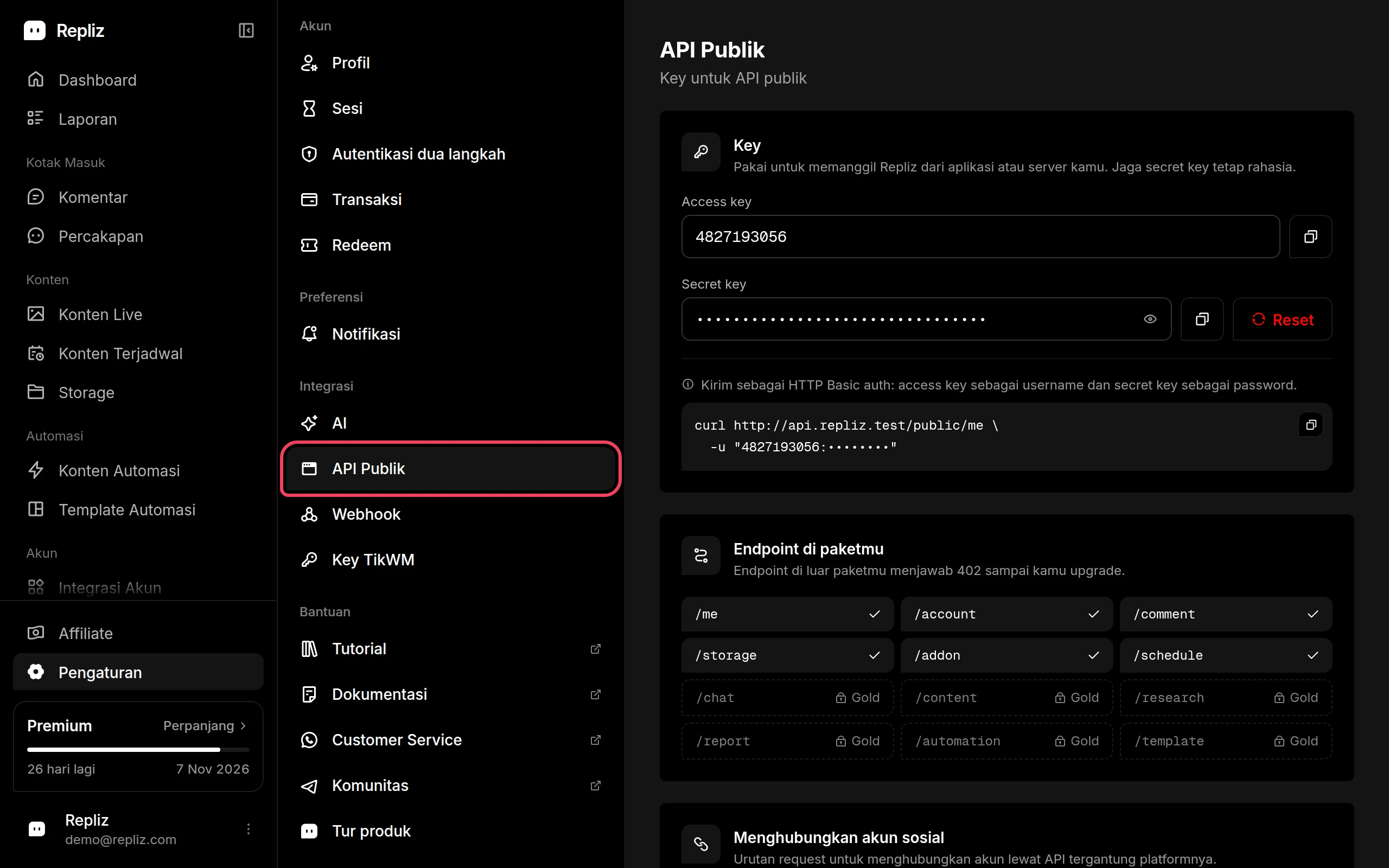
Task: Click the info icon before HTTP Basic auth note
Action: tap(687, 385)
